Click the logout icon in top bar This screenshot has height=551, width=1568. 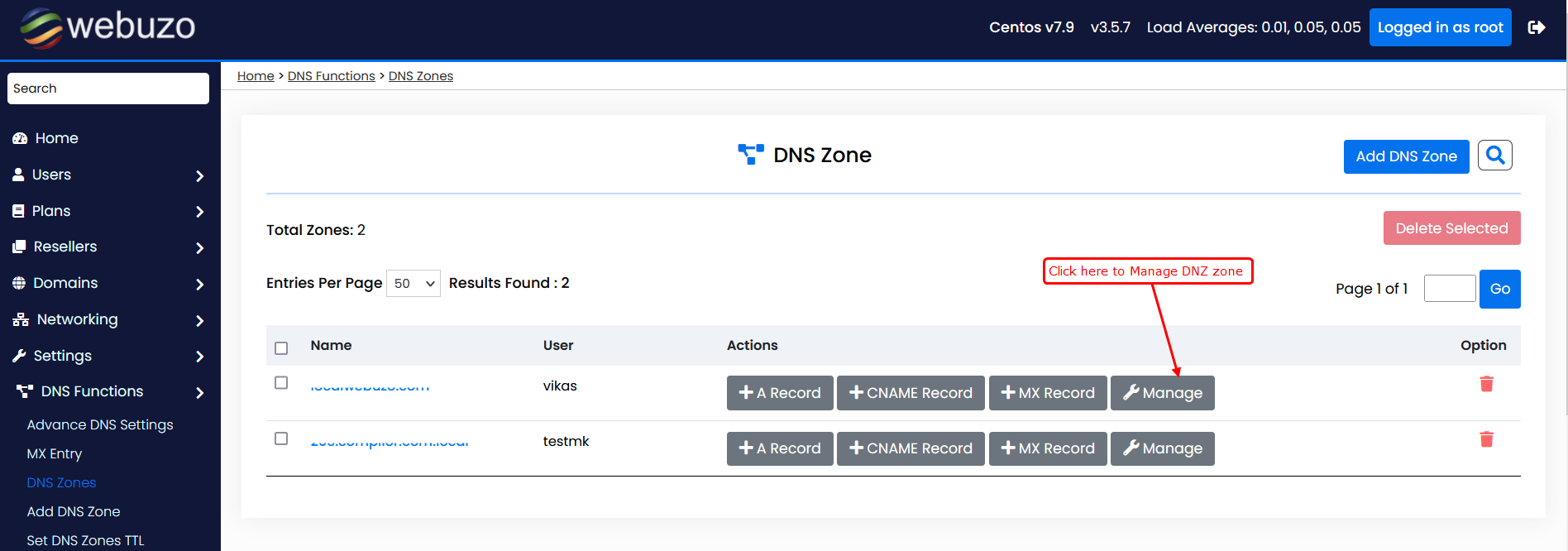point(1537,27)
